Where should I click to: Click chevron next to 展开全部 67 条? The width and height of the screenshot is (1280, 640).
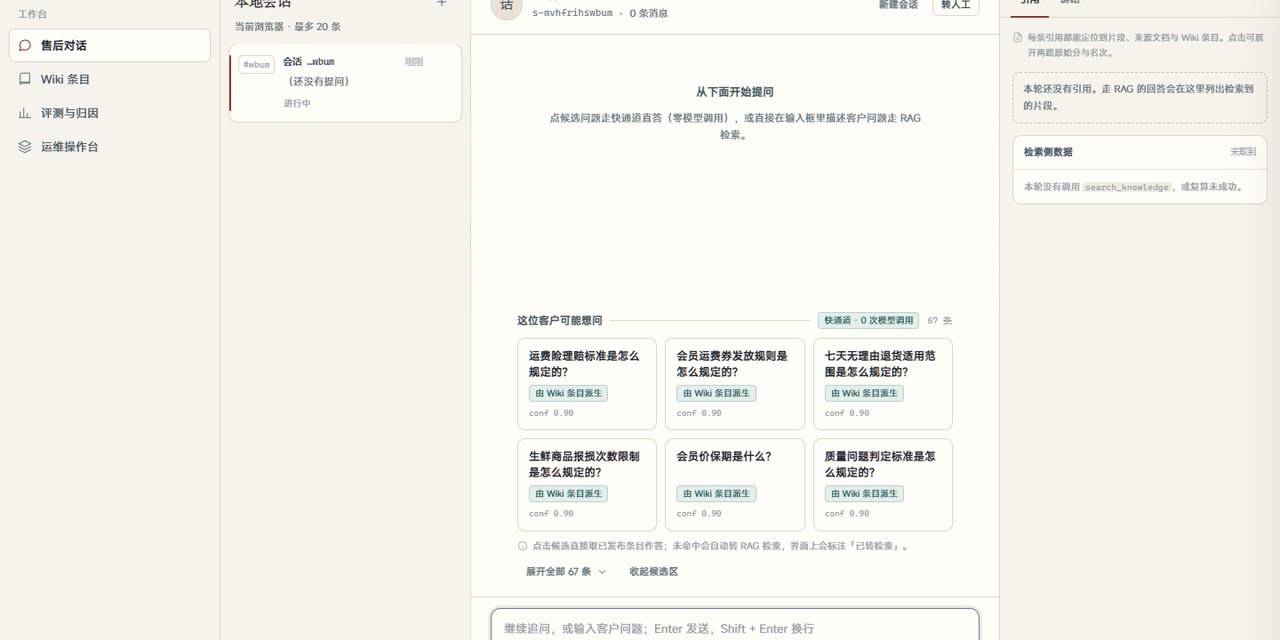pyautogui.click(x=602, y=572)
